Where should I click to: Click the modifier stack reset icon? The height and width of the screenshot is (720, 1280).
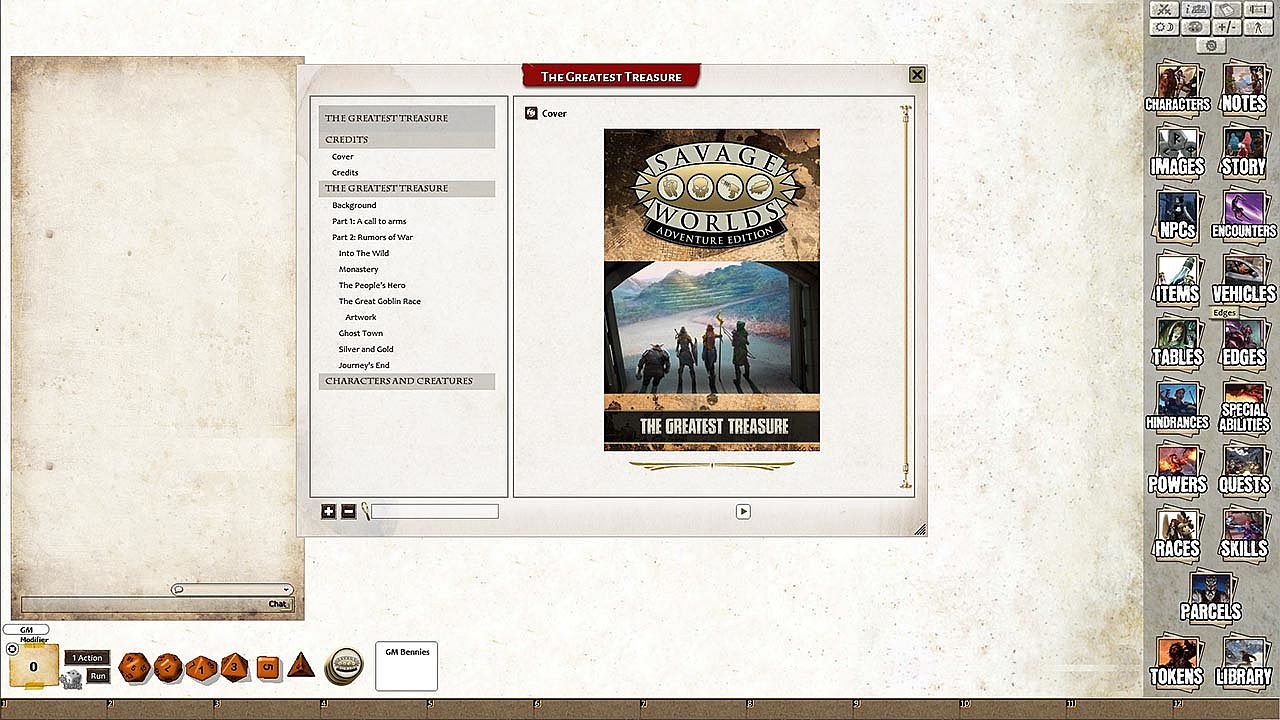click(12, 649)
